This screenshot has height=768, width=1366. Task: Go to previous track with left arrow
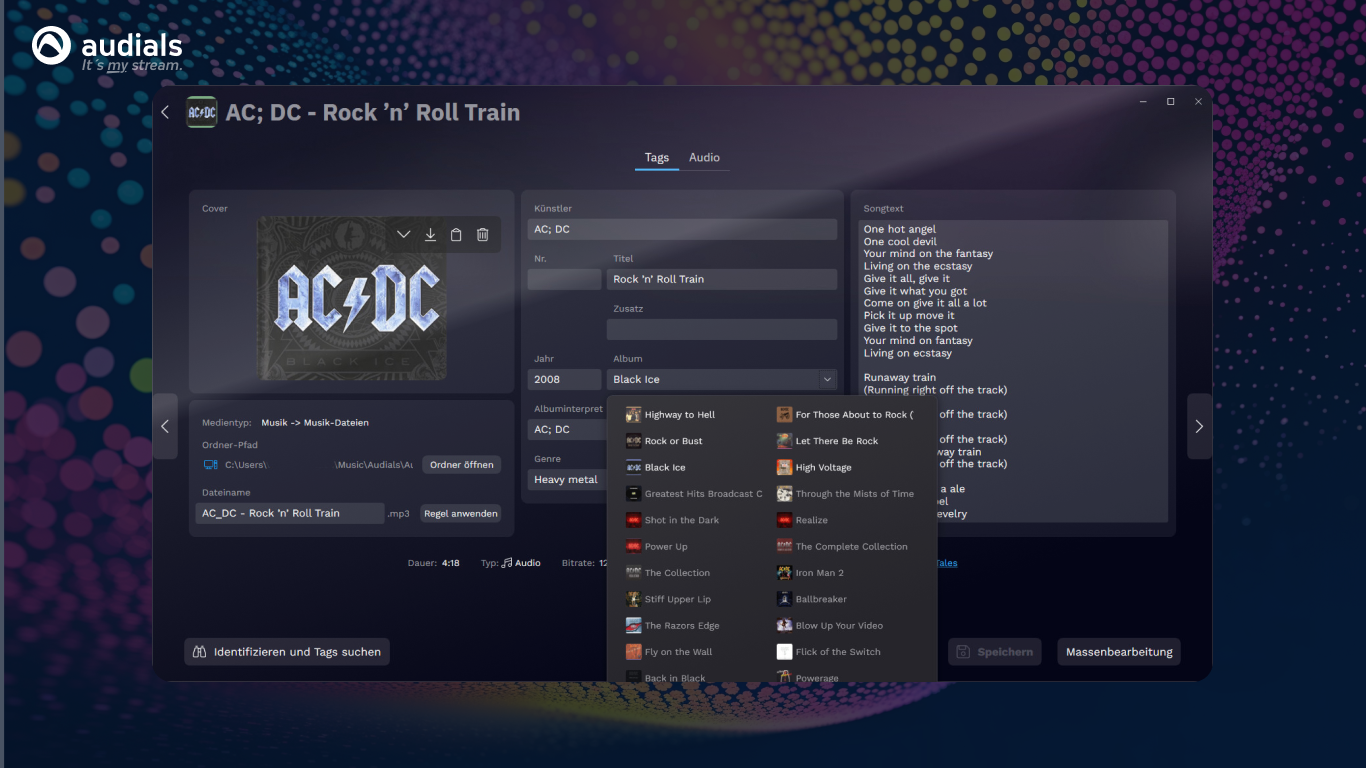click(x=165, y=426)
